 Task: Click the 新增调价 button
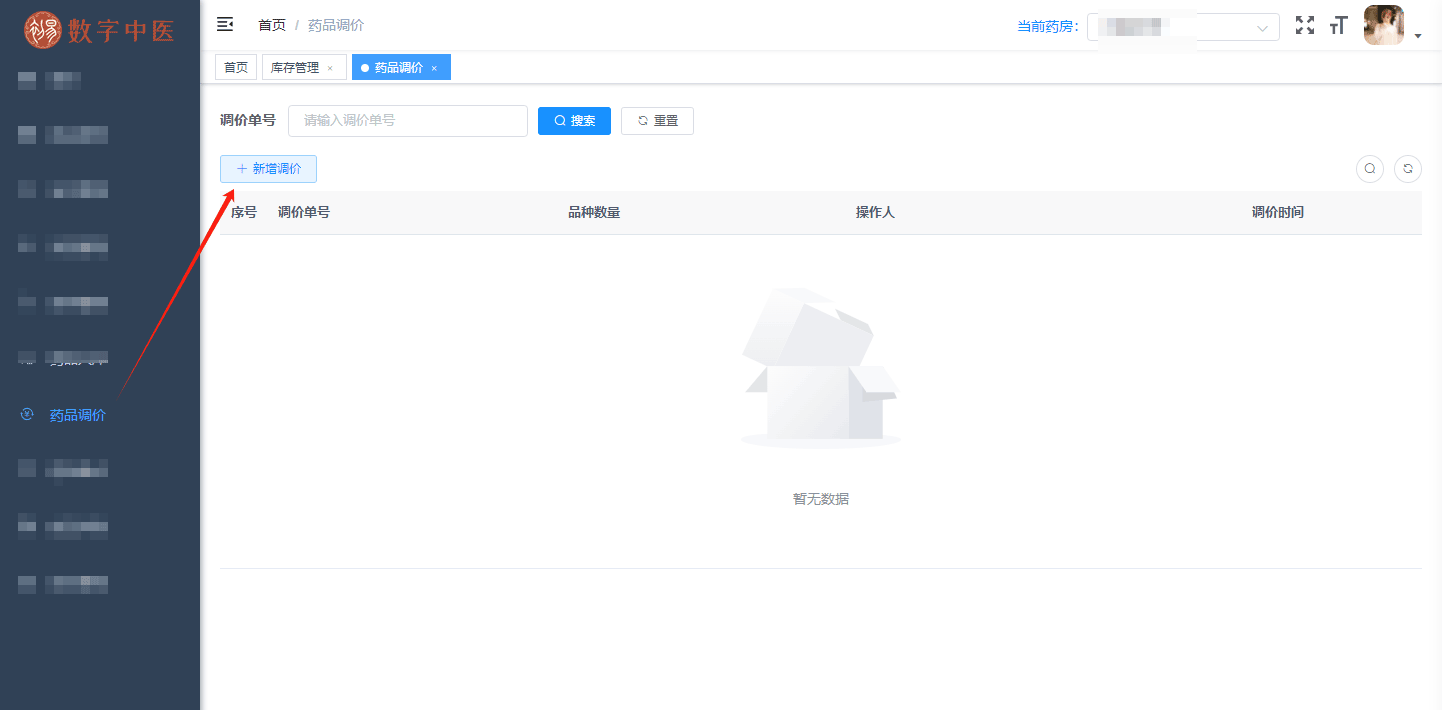pos(268,169)
